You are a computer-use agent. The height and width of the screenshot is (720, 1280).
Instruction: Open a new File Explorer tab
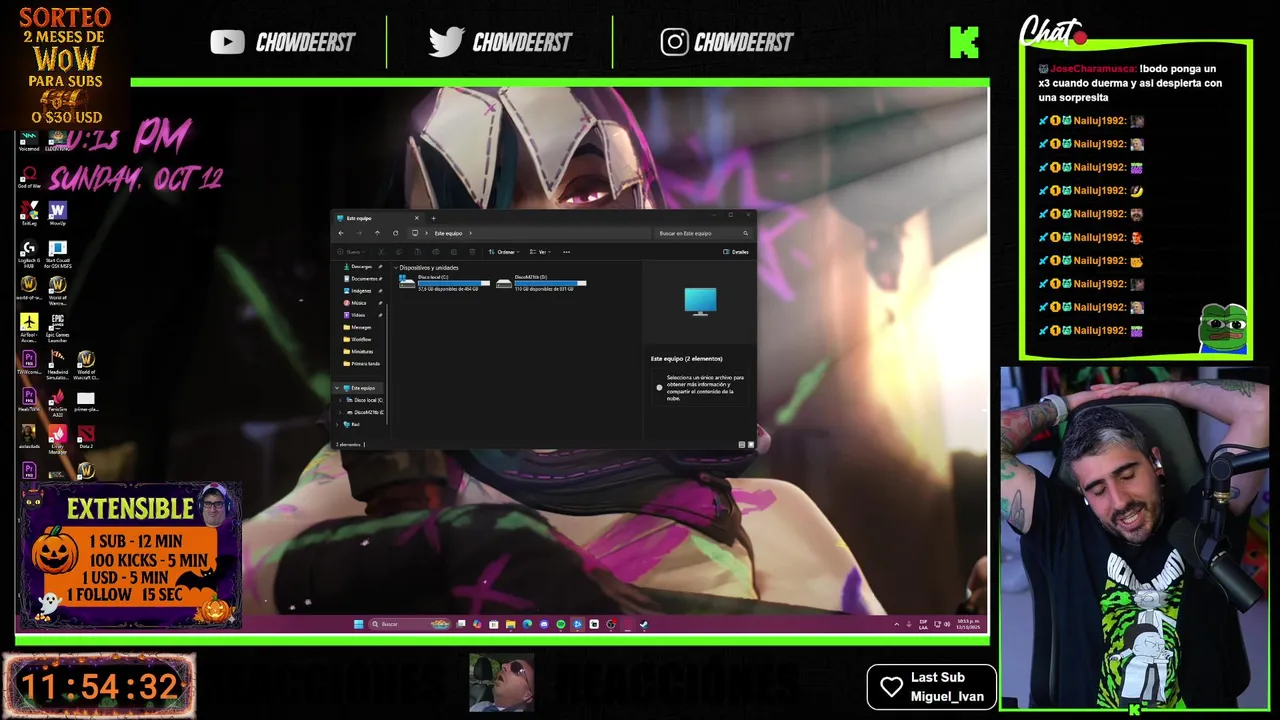(433, 218)
